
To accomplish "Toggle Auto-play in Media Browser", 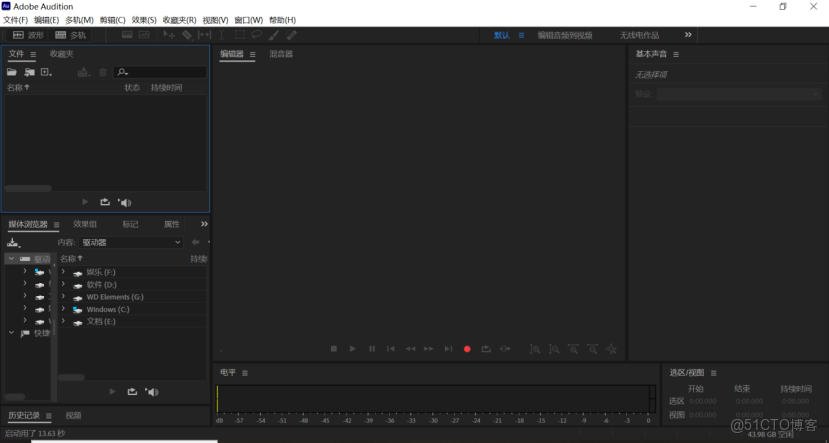I will pyautogui.click(x=152, y=392).
